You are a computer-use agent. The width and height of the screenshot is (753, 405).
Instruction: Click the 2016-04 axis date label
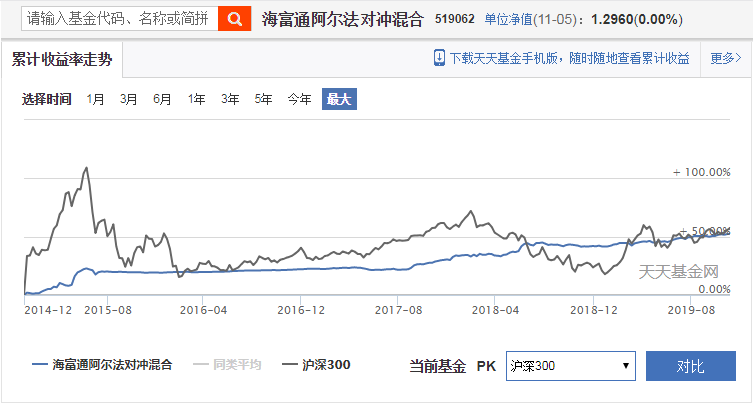(x=203, y=310)
